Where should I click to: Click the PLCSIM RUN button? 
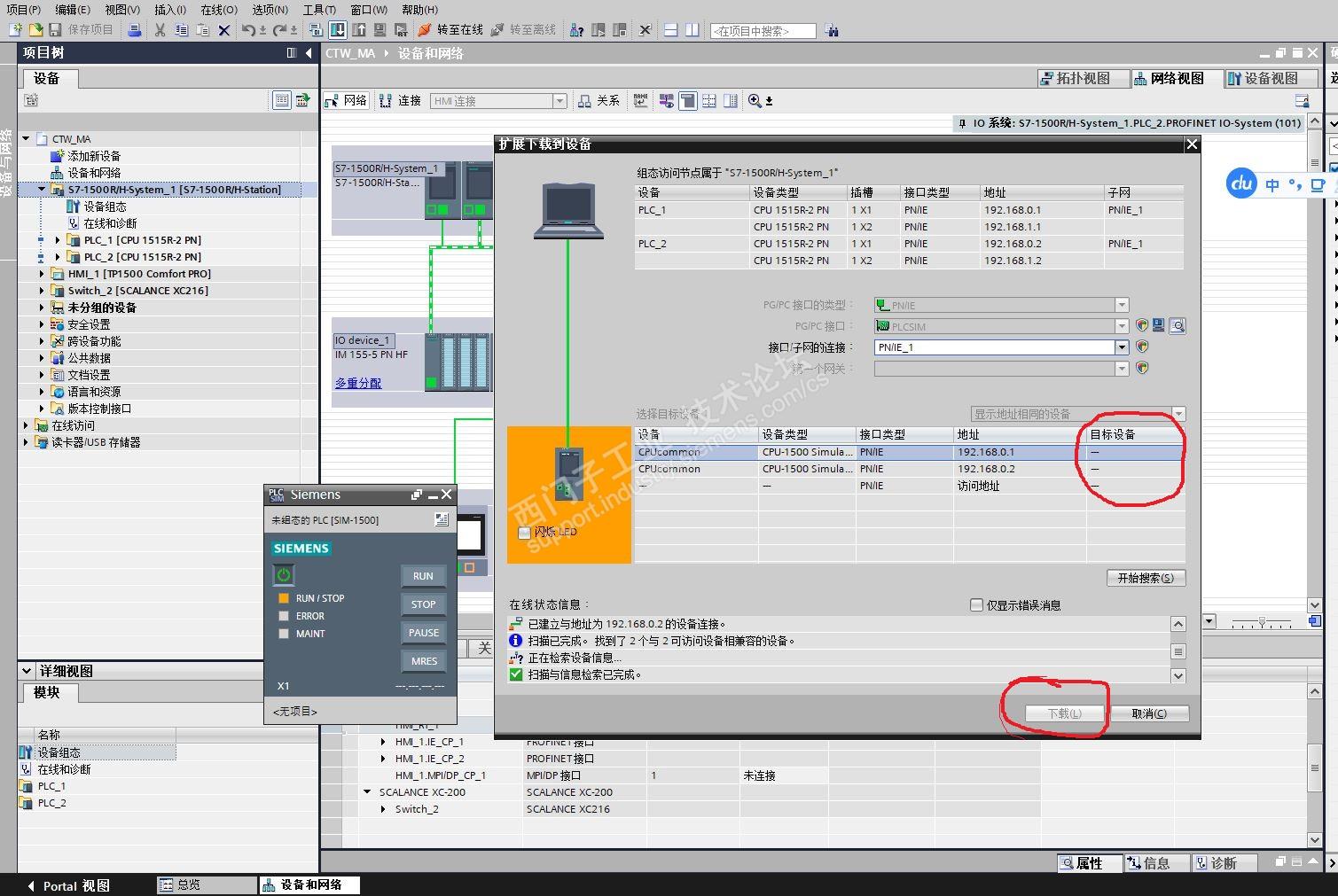[x=423, y=576]
